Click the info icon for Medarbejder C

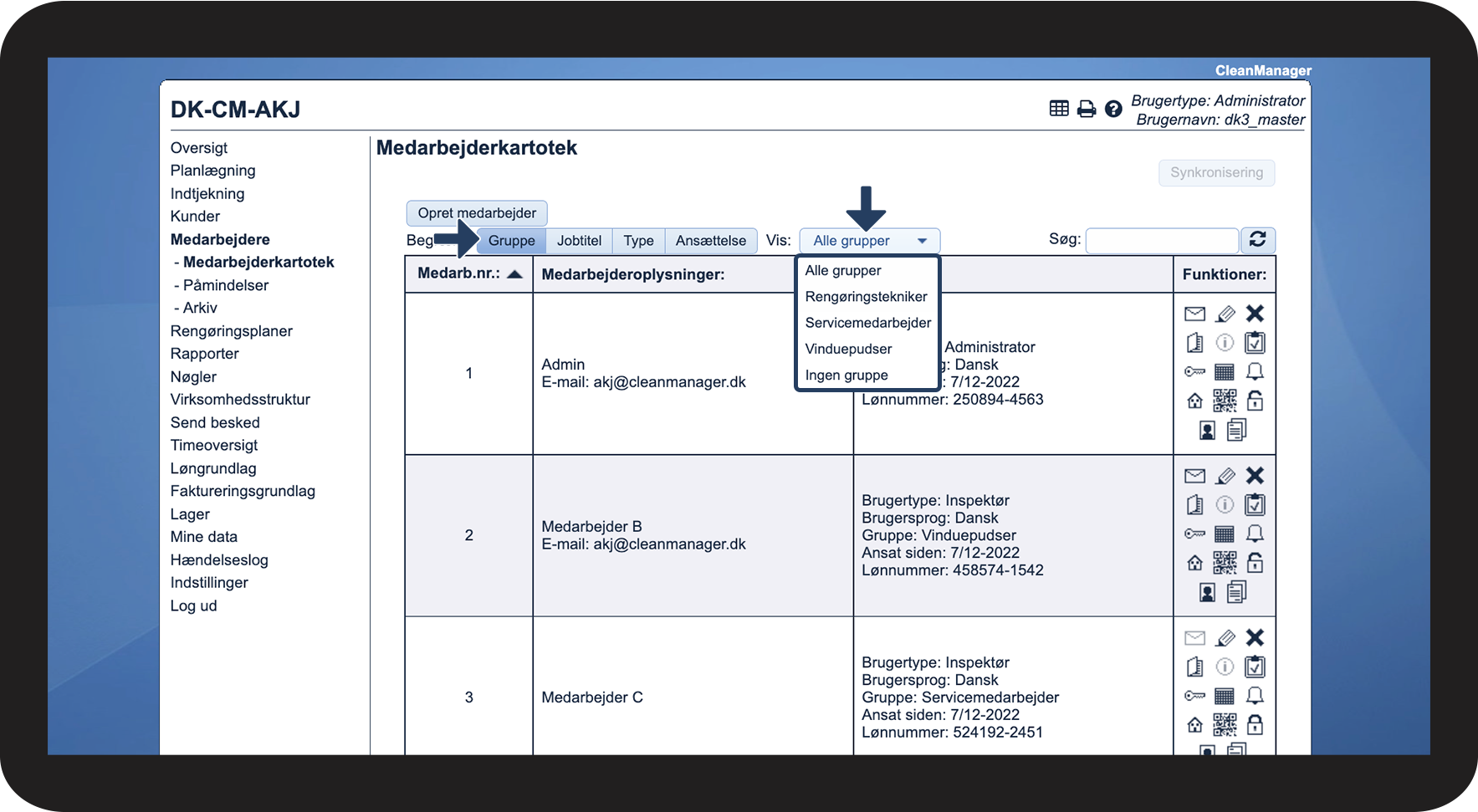(x=1225, y=666)
